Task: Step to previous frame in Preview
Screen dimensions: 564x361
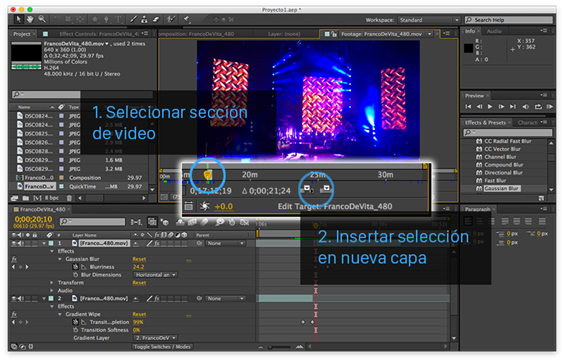Action: pos(479,107)
